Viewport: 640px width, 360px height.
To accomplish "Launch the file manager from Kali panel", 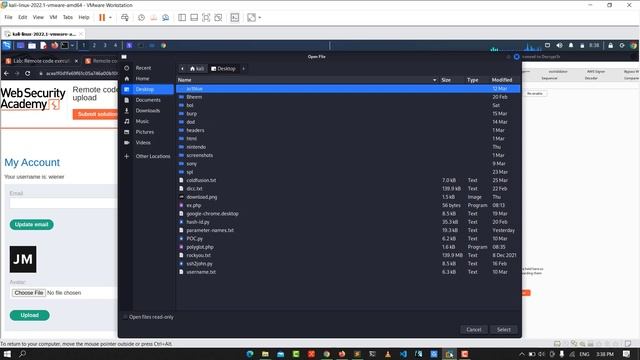I will [32, 45].
